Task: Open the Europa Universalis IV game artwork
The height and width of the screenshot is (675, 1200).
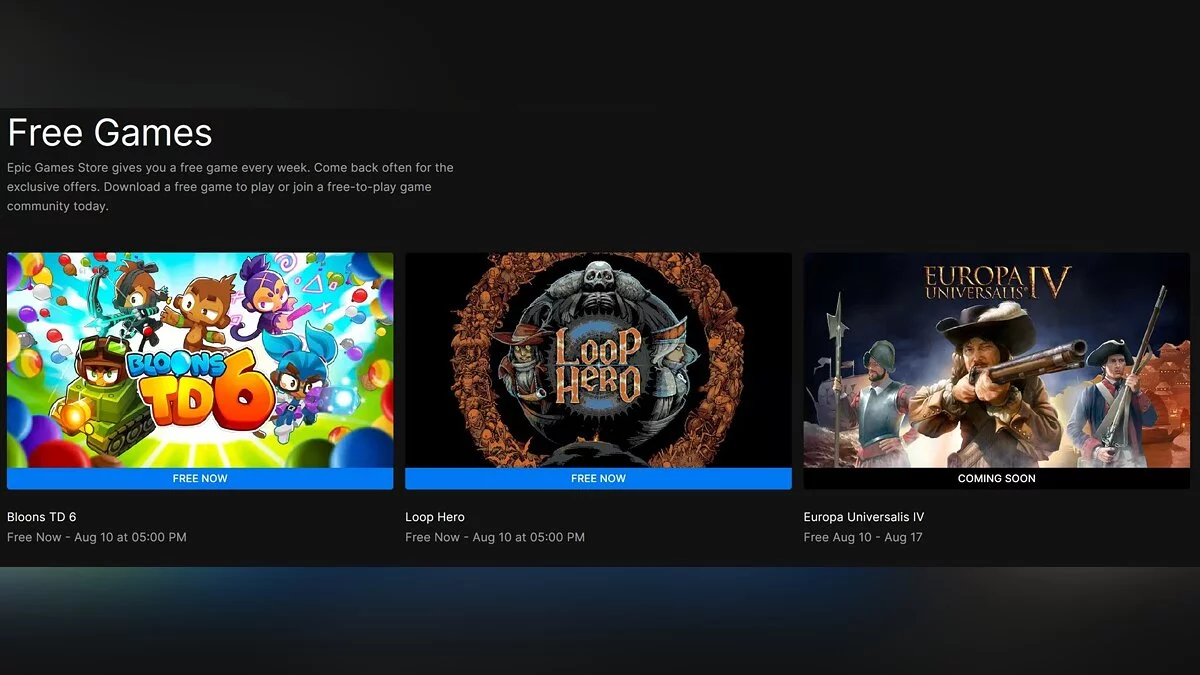Action: [x=997, y=360]
